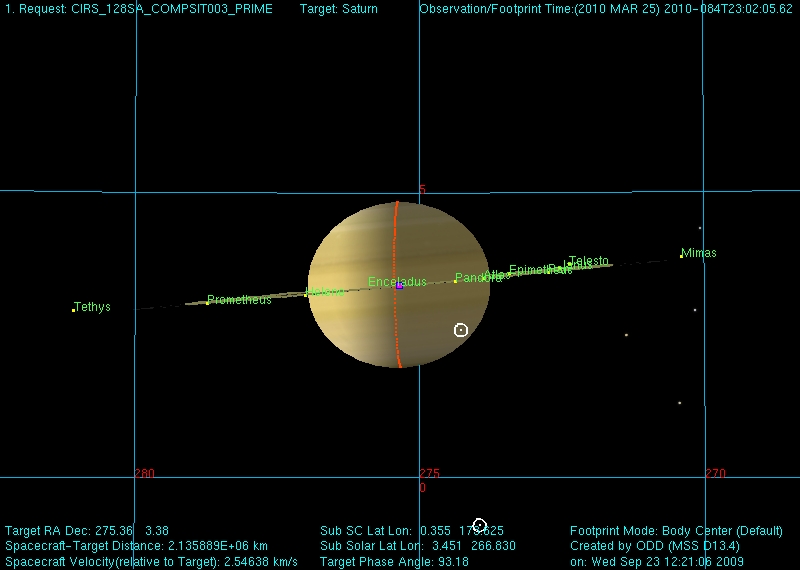
Task: Click the 275 right ascension grid label
Action: coord(428,473)
